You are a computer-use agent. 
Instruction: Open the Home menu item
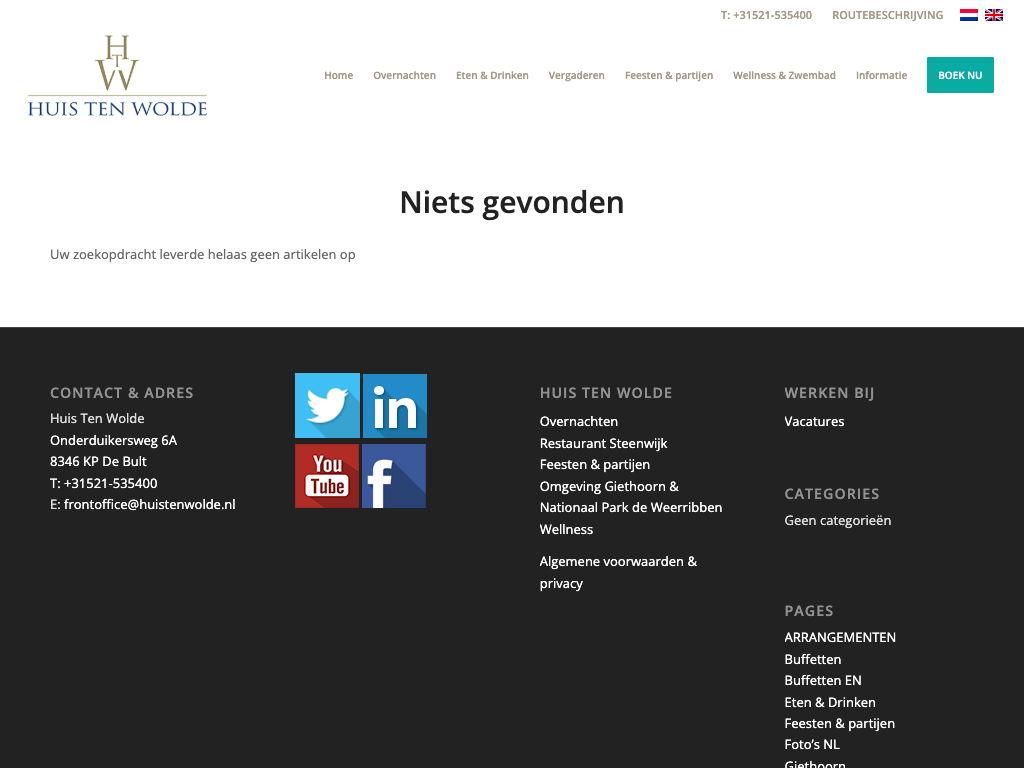click(338, 75)
